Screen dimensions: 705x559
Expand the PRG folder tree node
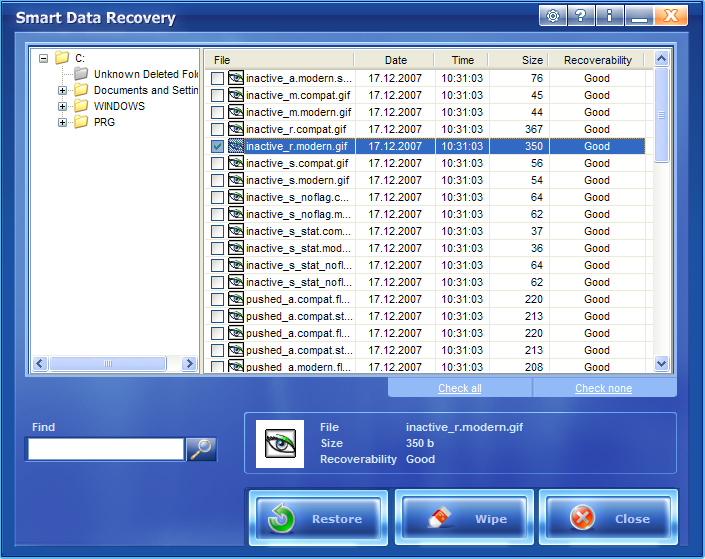pyautogui.click(x=63, y=122)
